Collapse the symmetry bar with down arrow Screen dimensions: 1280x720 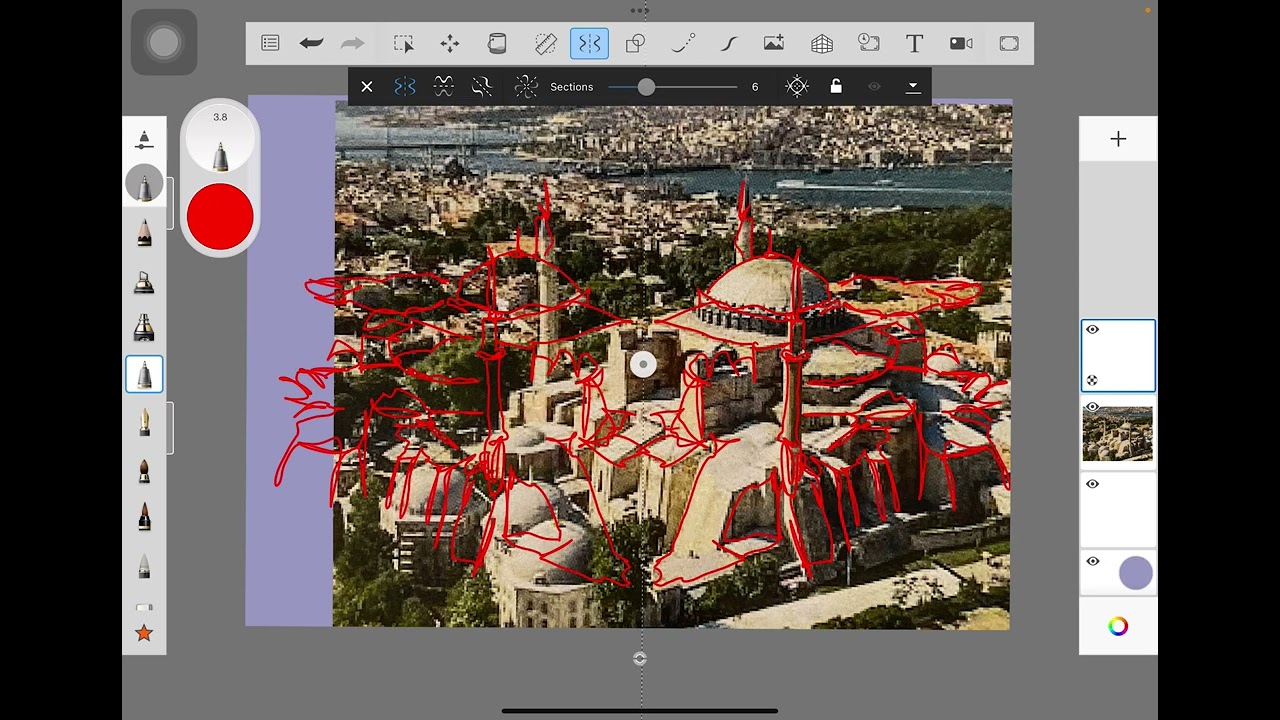click(913, 87)
